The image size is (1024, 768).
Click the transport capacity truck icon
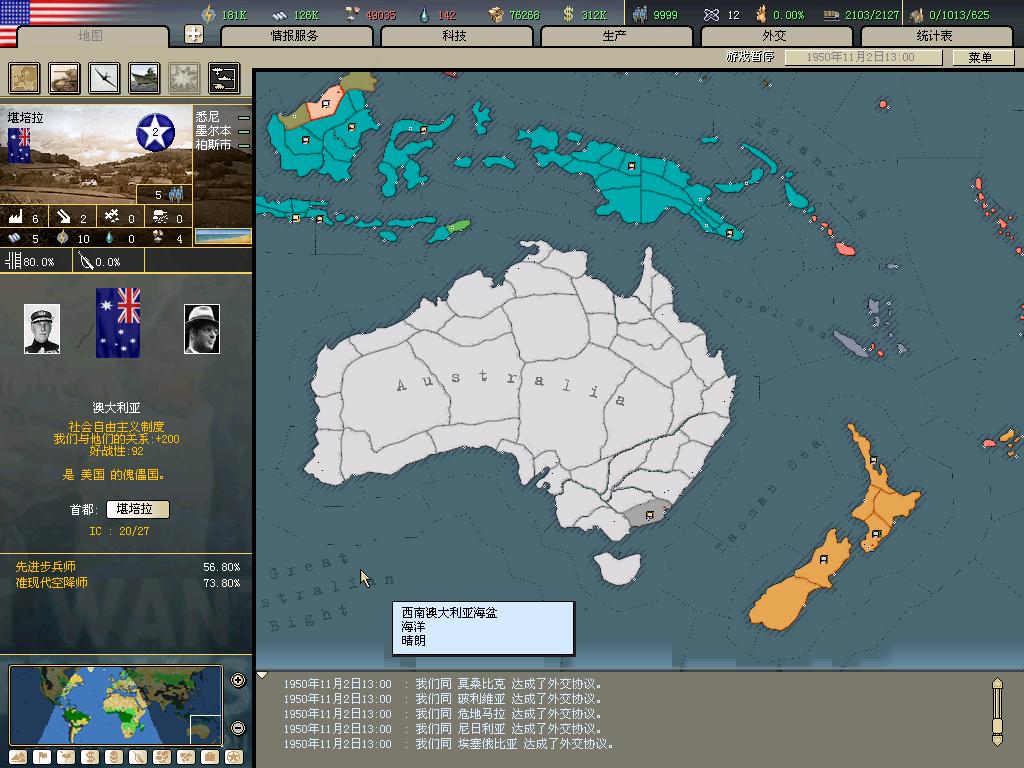click(831, 14)
